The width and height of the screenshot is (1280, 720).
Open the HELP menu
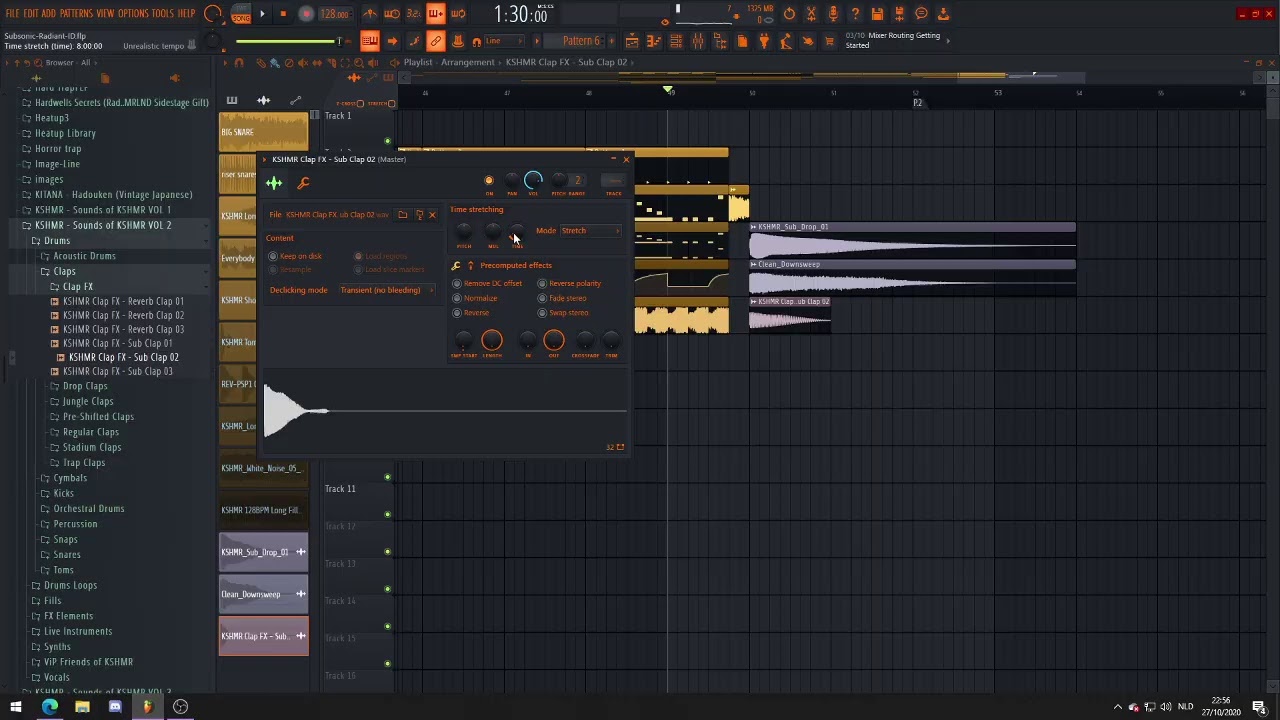(x=187, y=14)
